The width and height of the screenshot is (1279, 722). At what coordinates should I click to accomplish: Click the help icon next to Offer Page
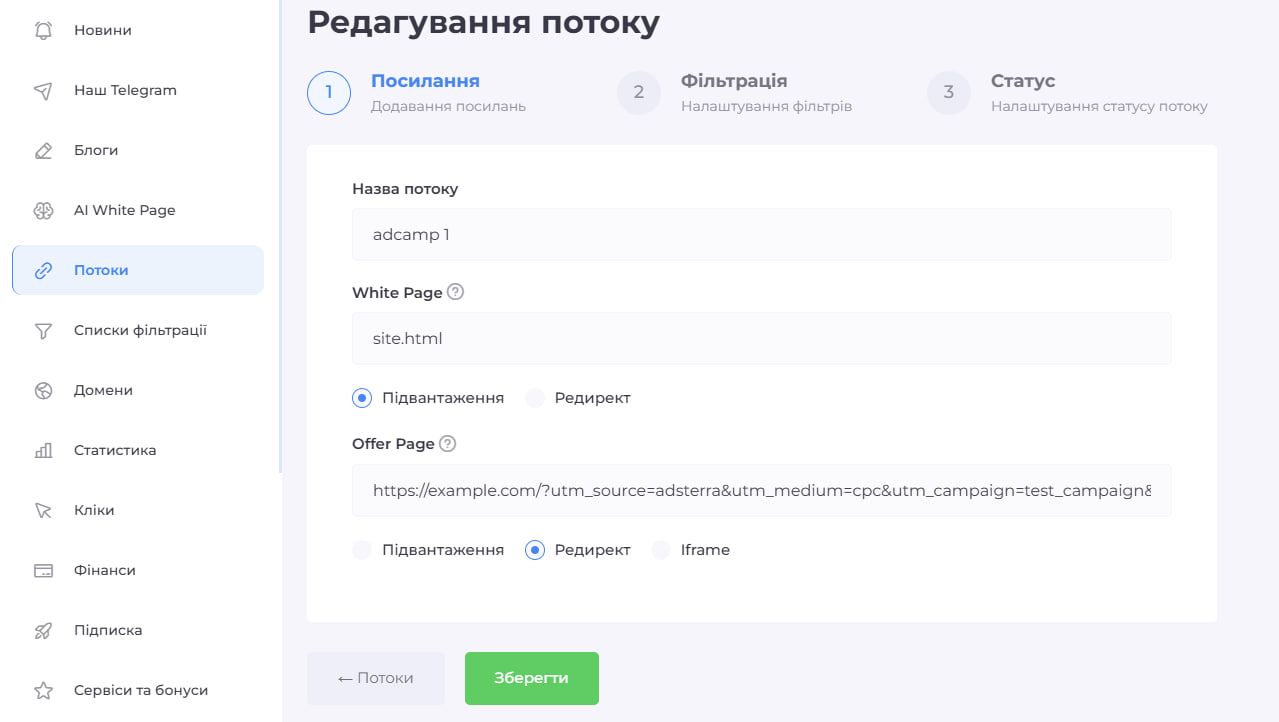447,443
